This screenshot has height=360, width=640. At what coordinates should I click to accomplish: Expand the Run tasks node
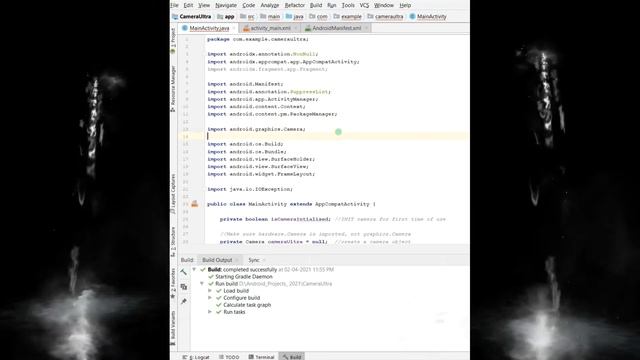210,312
